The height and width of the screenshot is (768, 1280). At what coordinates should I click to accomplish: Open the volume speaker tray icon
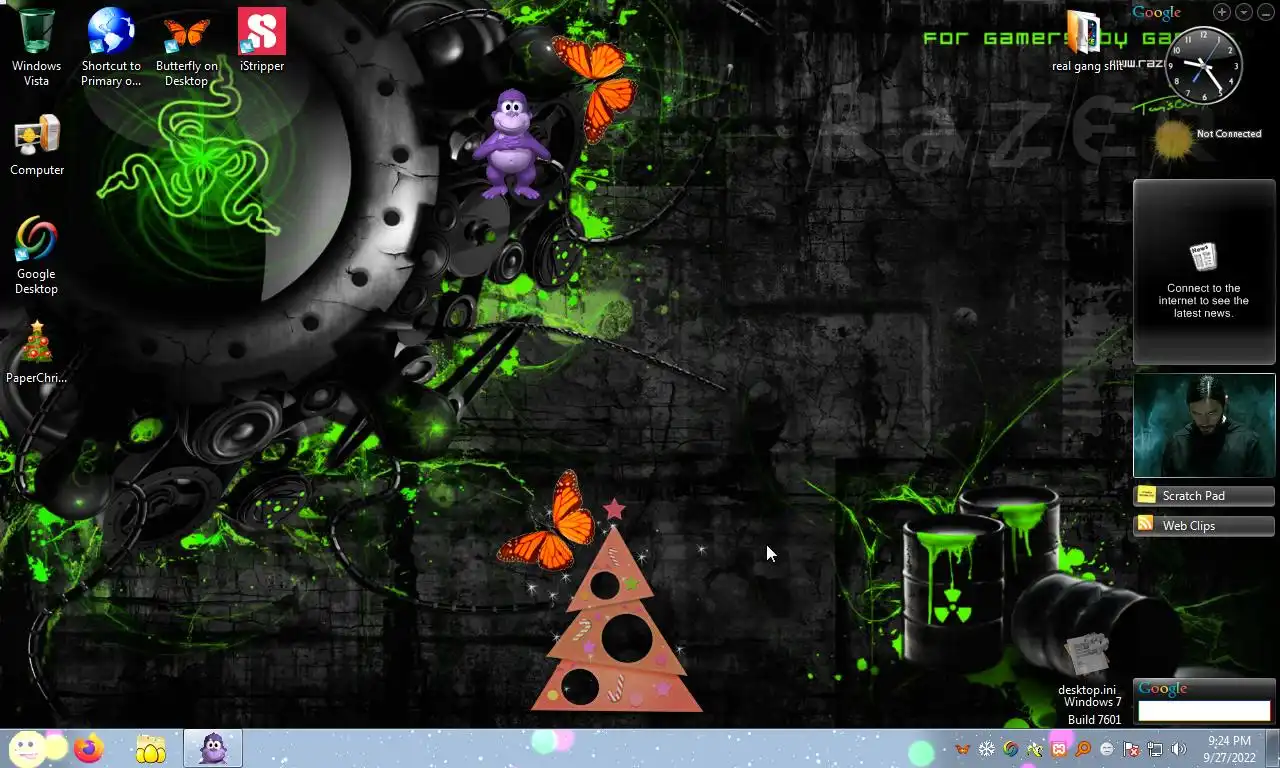[x=1179, y=749]
